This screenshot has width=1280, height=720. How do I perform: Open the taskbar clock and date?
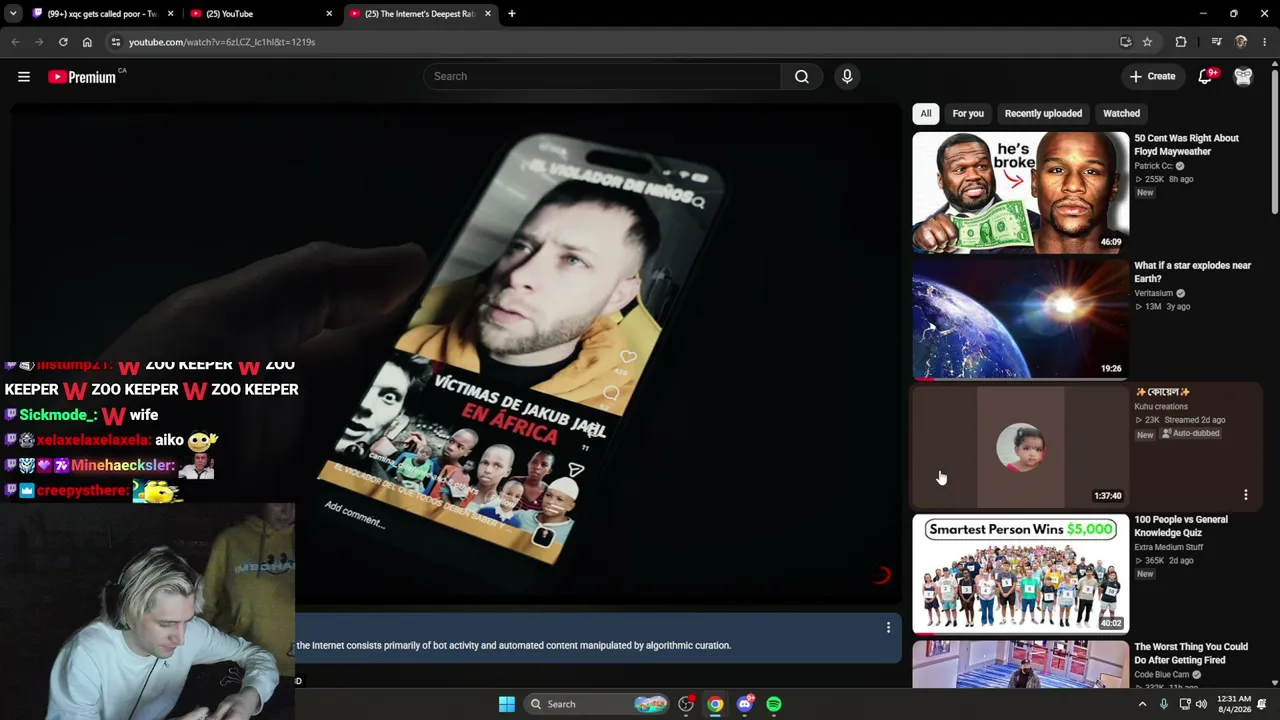tap(1235, 704)
